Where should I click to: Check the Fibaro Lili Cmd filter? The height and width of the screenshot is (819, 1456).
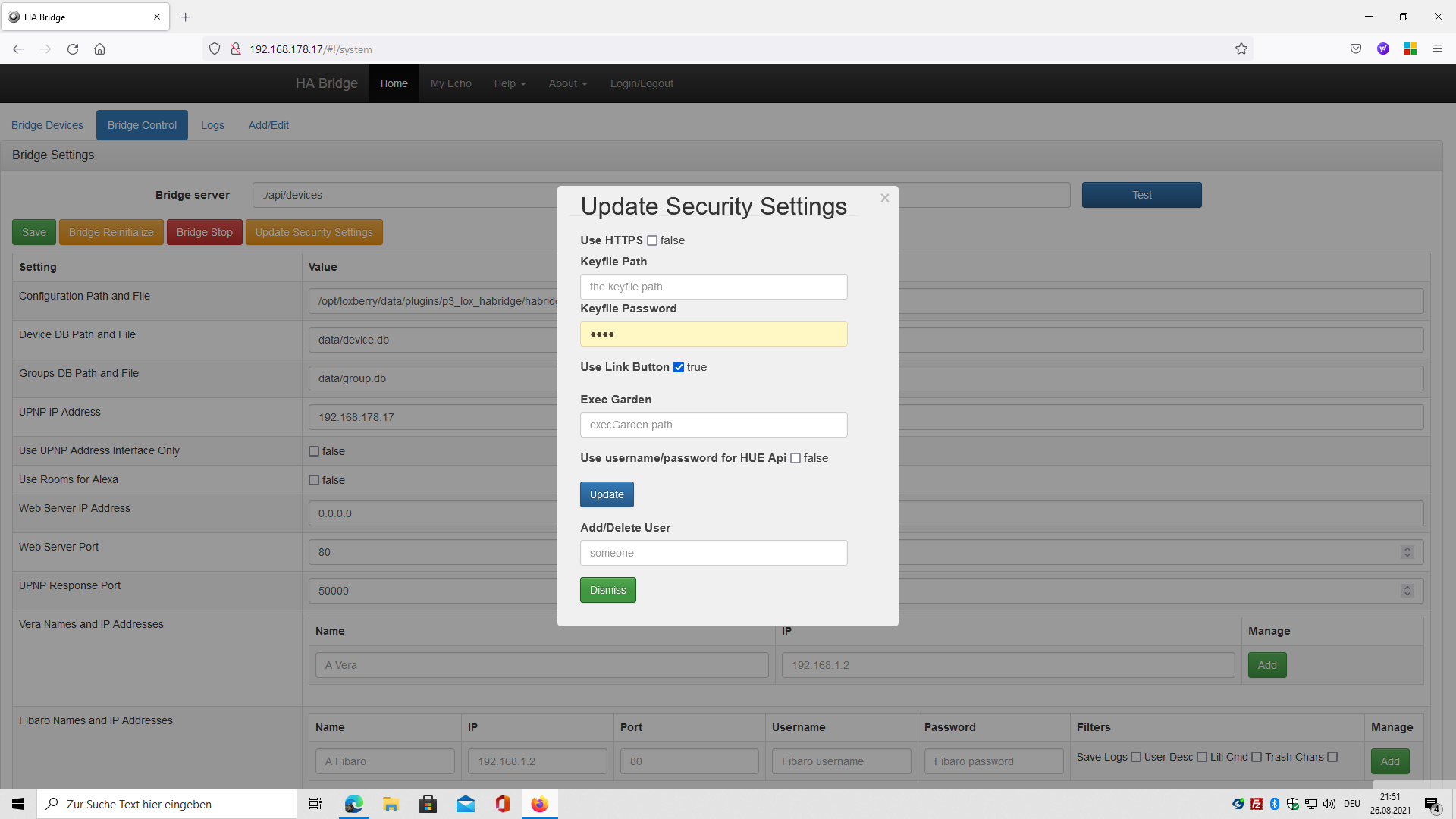(1257, 757)
